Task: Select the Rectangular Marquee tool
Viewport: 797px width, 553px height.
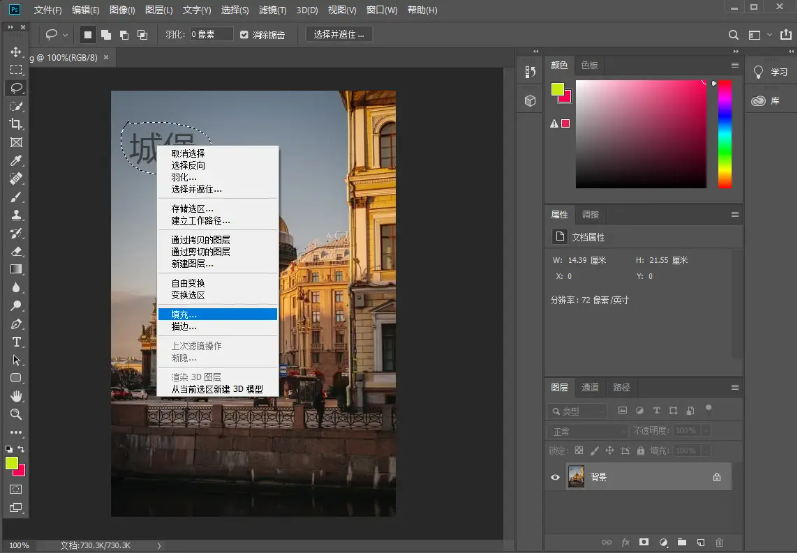Action: [16, 70]
